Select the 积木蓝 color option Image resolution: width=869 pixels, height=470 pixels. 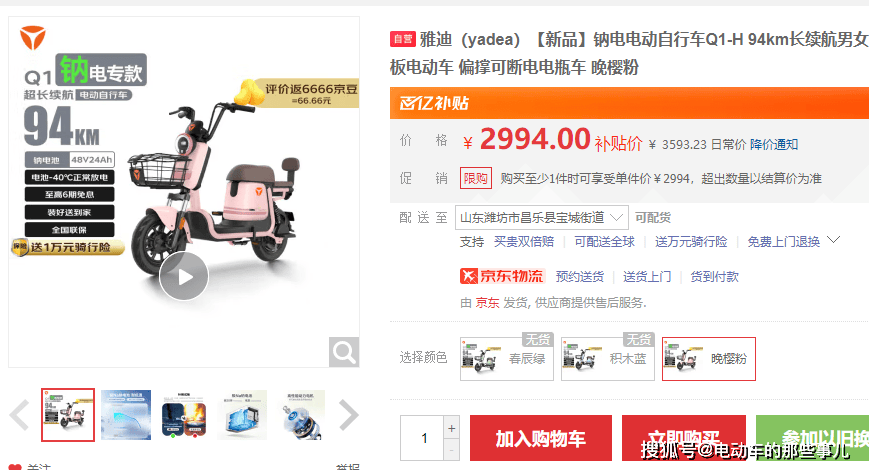pyautogui.click(x=607, y=359)
